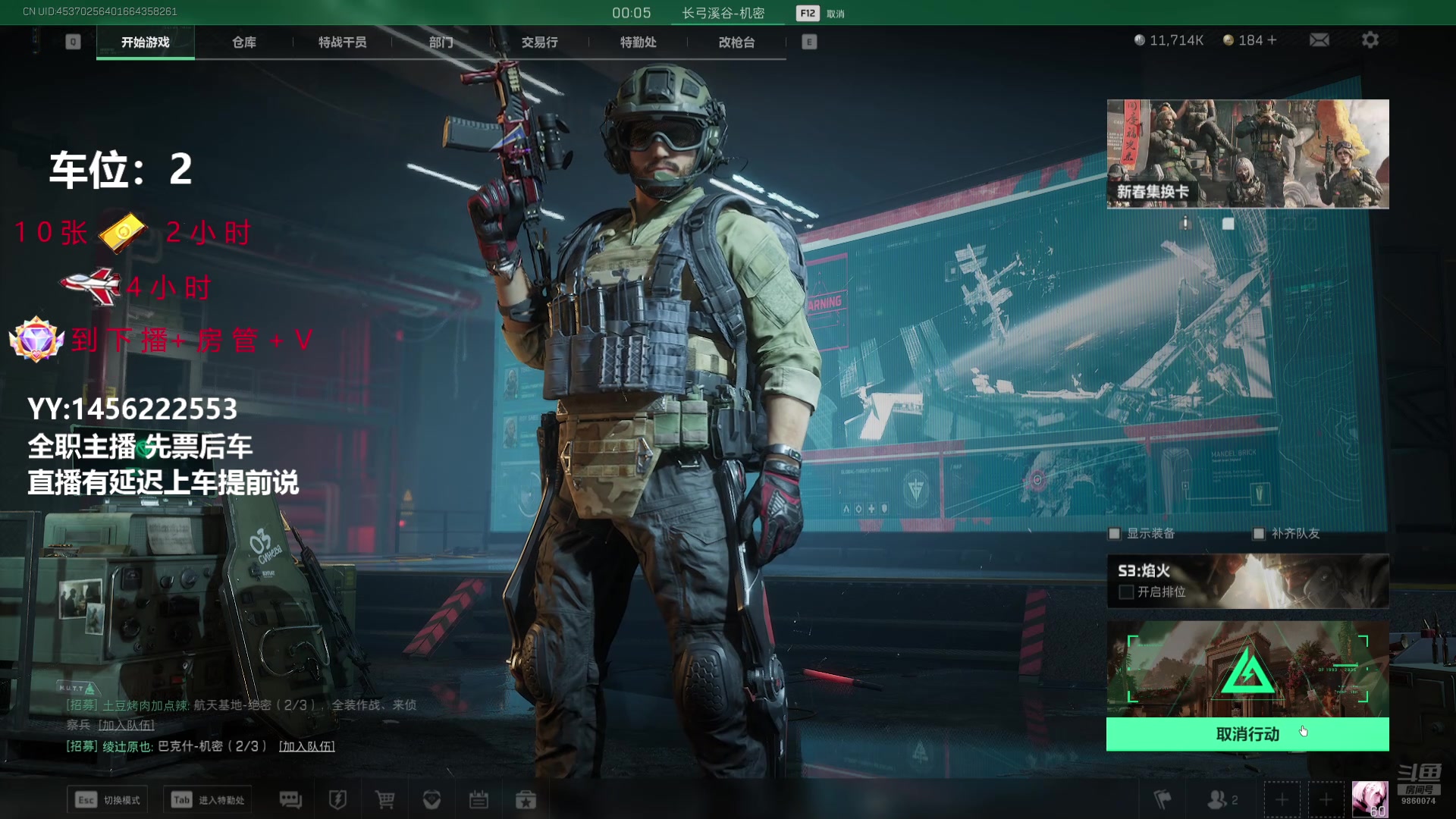Screen dimensions: 1456x819
Task: Join team via 航天基地 recruit 加入队伍 link
Action: (127, 725)
